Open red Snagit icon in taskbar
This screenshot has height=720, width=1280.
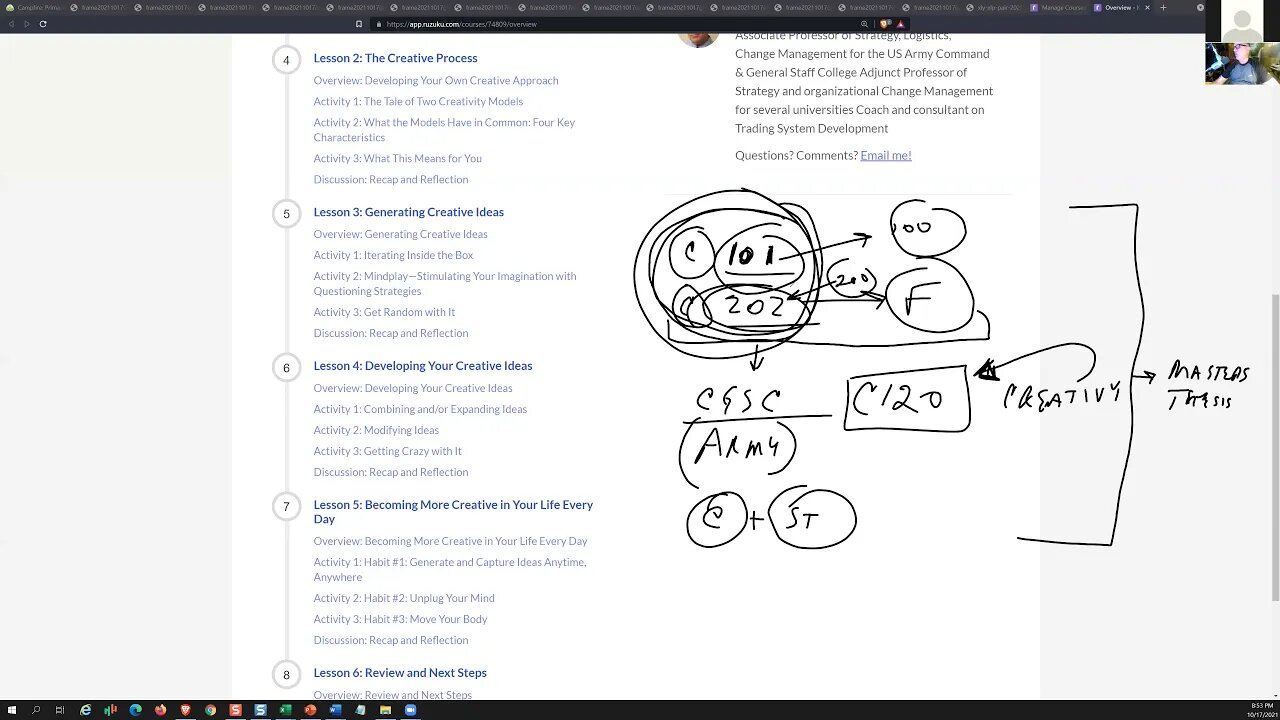click(235, 710)
